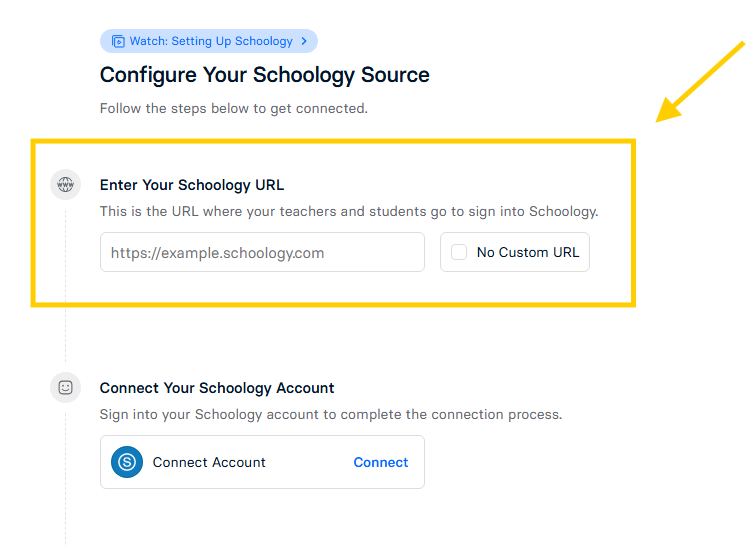Screen dimensions: 755x547
Task: Click the blue Connect link
Action: 380,462
